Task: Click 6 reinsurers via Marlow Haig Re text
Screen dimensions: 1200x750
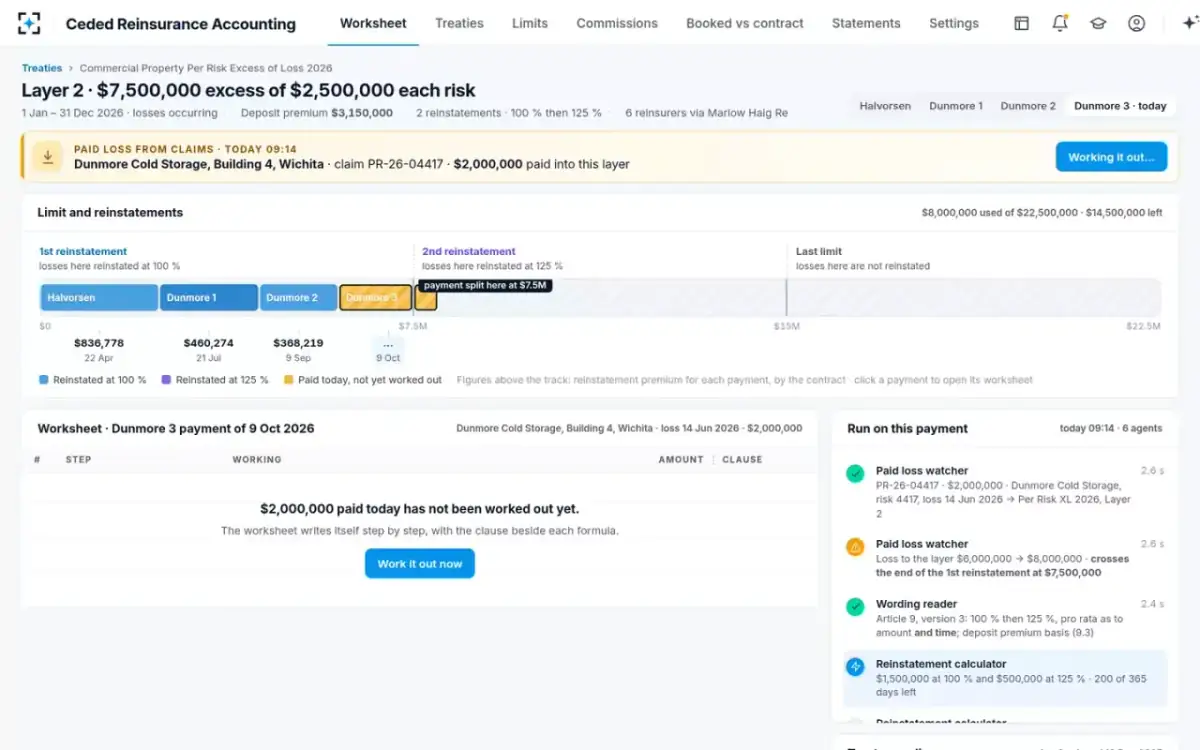Action: 706,113
